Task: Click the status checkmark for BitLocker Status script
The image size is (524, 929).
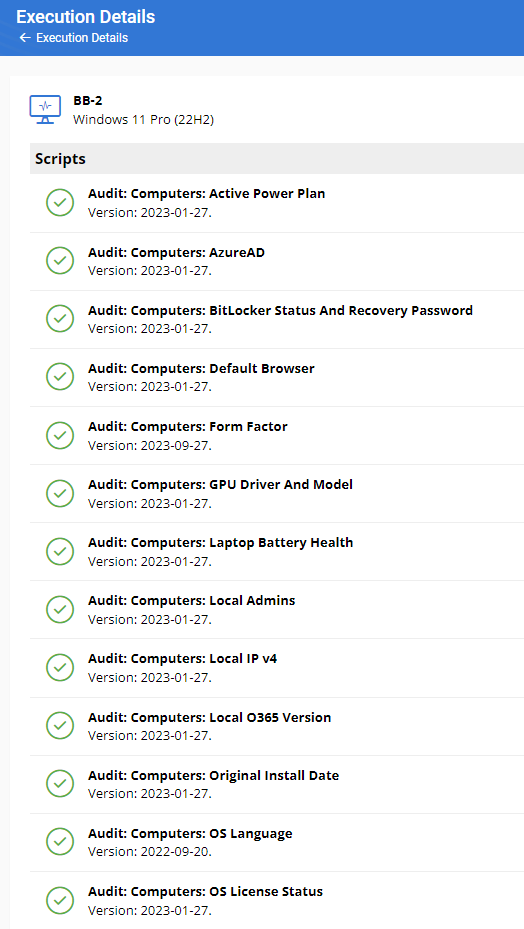Action: pos(60,319)
